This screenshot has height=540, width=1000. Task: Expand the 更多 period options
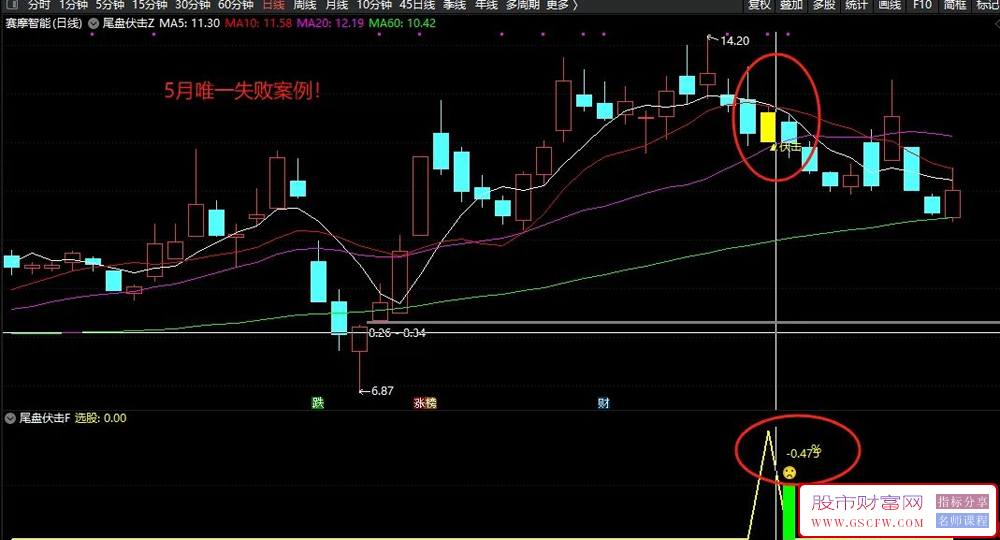pyautogui.click(x=561, y=4)
